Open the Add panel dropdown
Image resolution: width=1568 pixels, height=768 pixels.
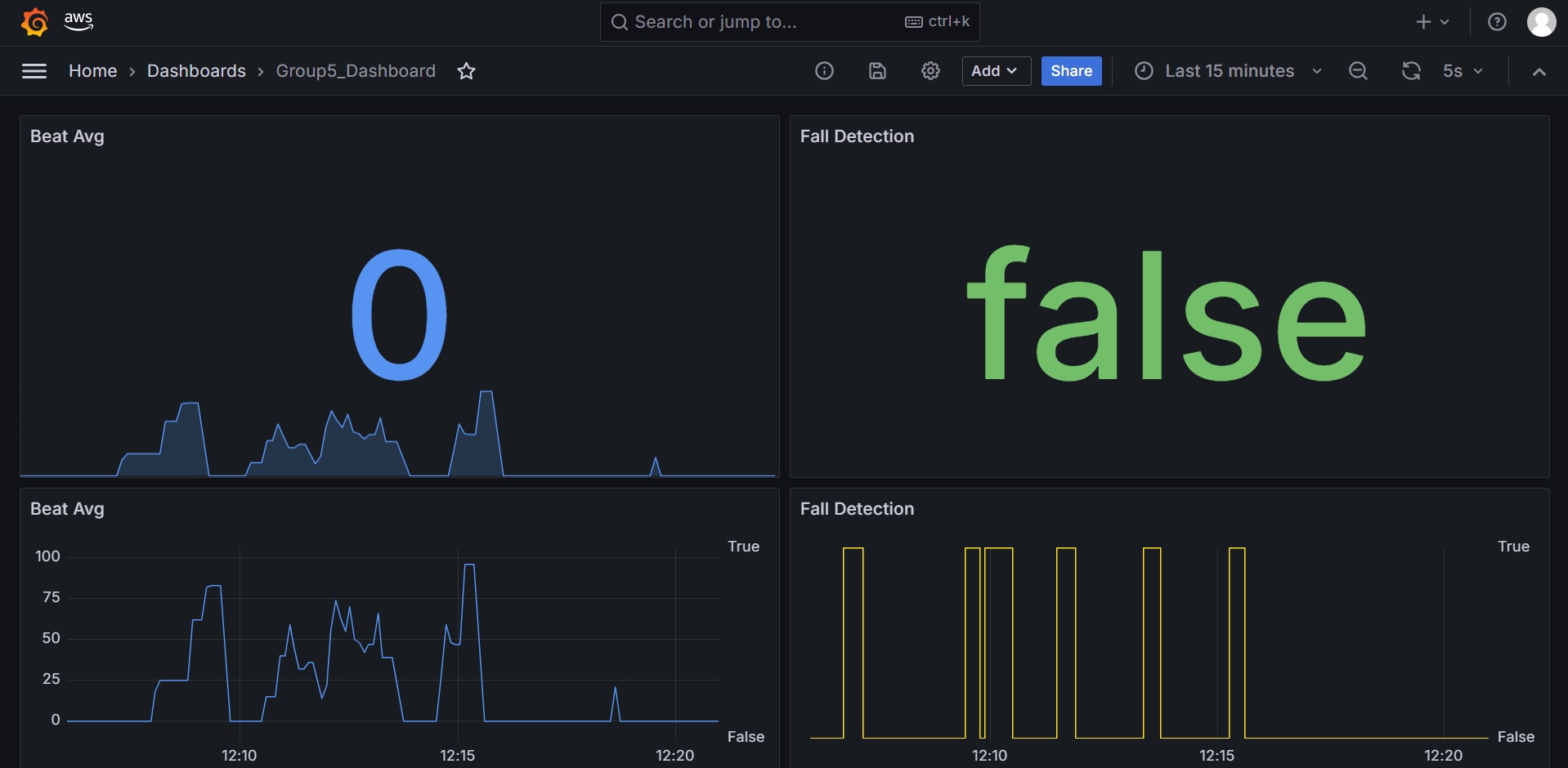tap(994, 71)
